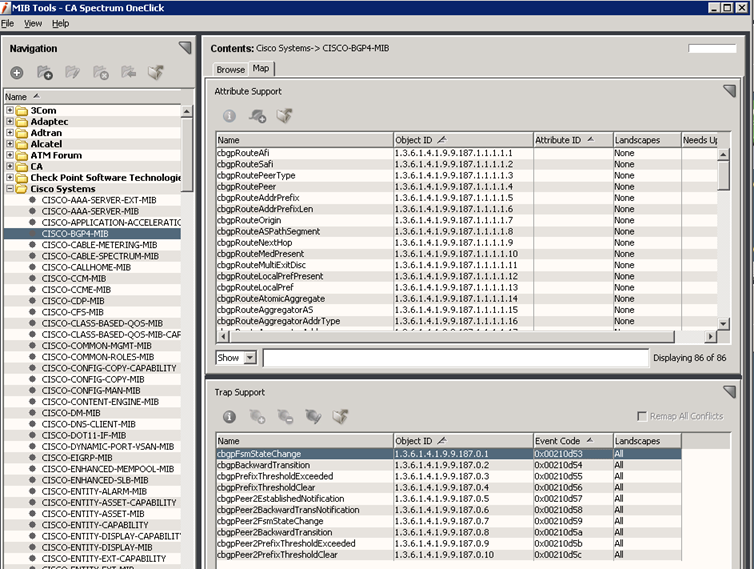Screen dimensions: 754x569
Task: Click the export icon in Navigation toolbar
Action: 155,73
